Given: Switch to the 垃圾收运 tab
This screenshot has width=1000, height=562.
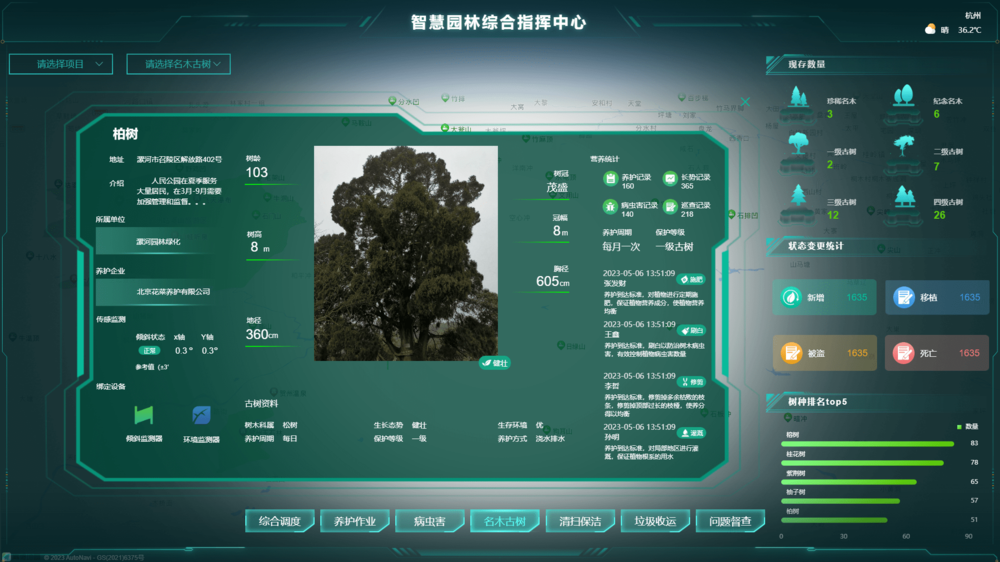Looking at the screenshot, I should 656,521.
